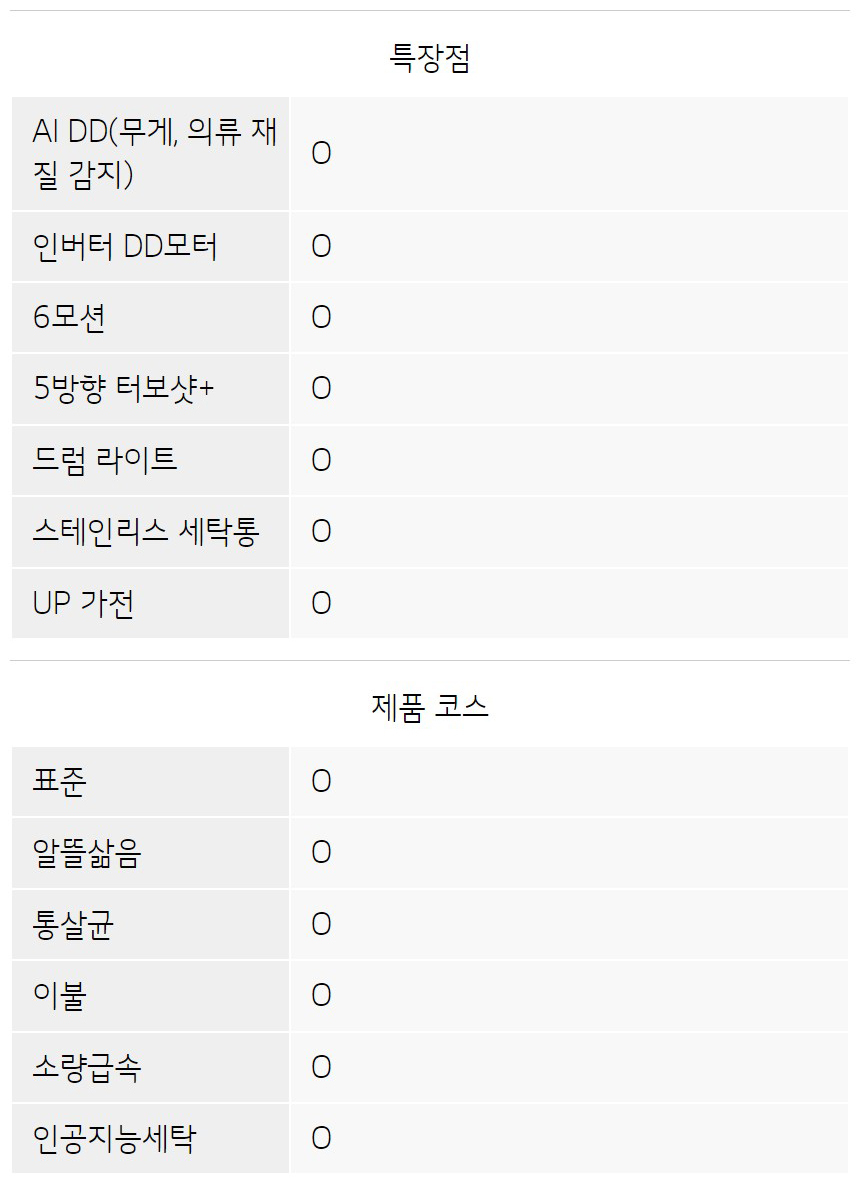This screenshot has height=1182, width=860.
Task: Click the O value beside 표준
Action: pos(321,781)
